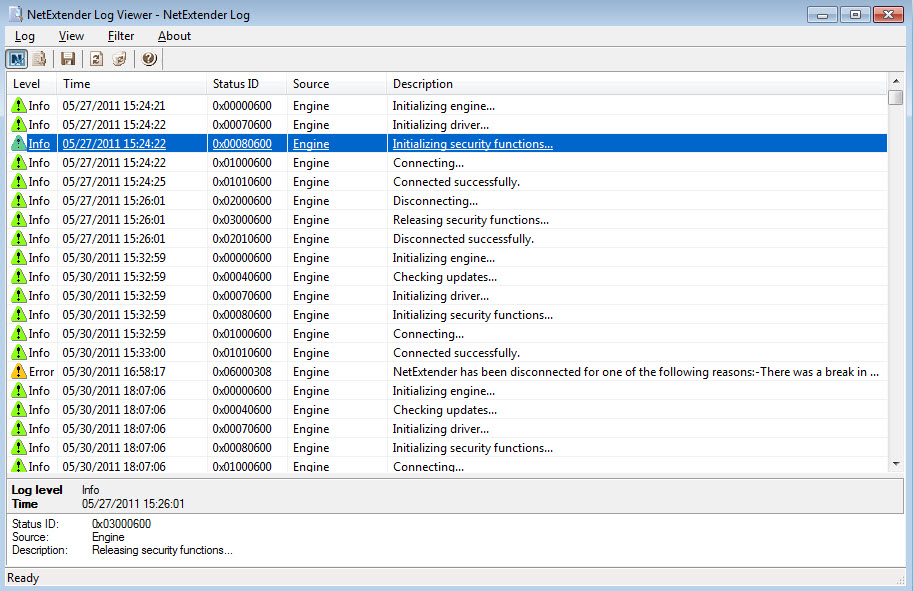Screen dimensions: 913x591
Task: Click the scrollbar up arrow in log list
Action: (x=896, y=81)
